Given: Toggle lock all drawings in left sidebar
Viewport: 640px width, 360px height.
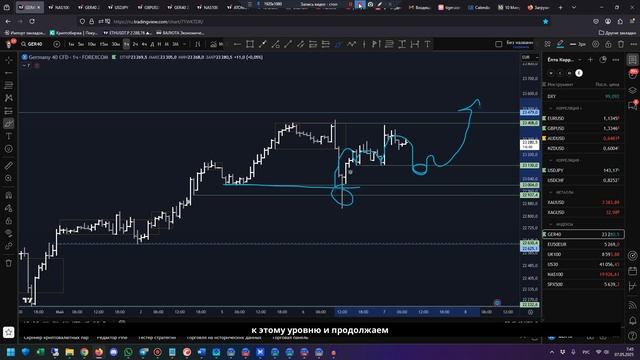Looking at the screenshot, I should tap(9, 221).
